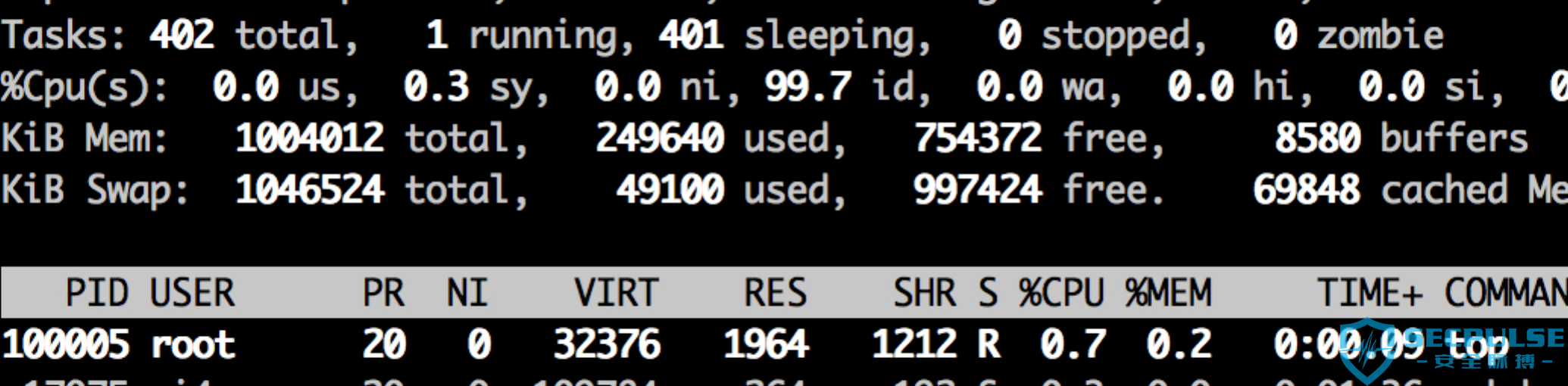The height and width of the screenshot is (386, 1568).
Task: Click the 'wa' CPU label
Action: point(1083,88)
